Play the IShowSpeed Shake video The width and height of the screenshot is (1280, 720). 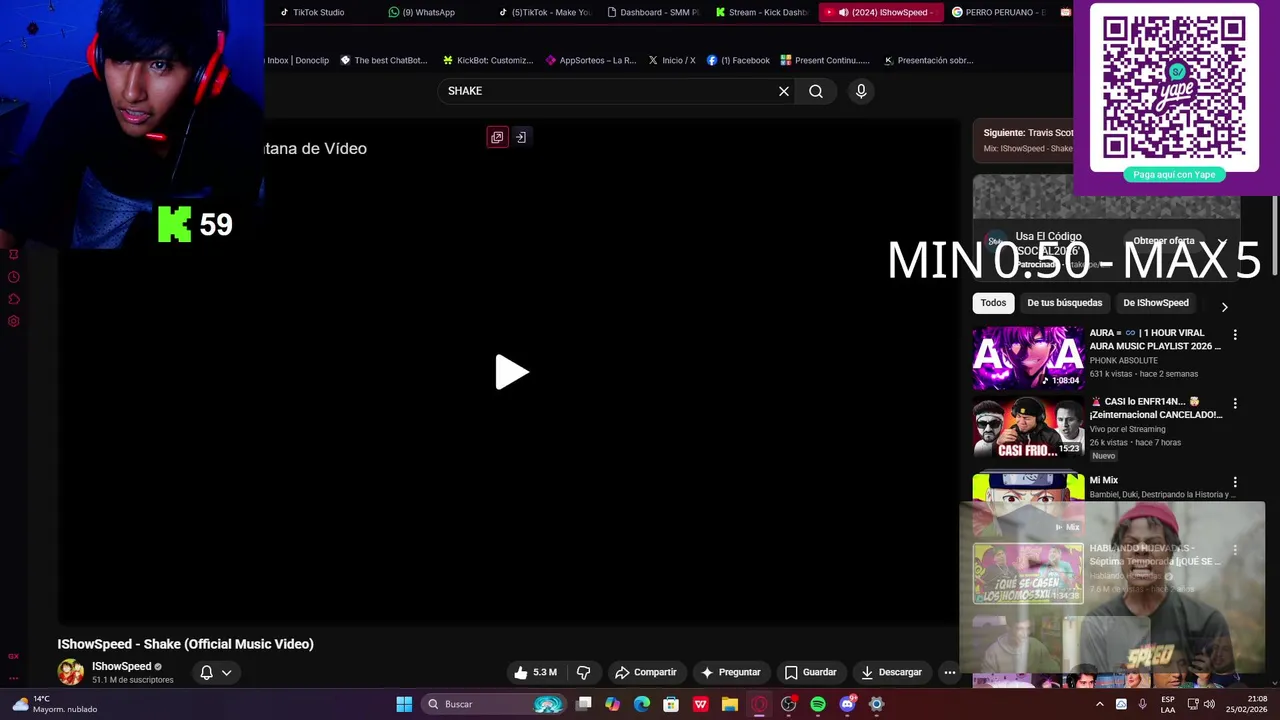point(511,372)
